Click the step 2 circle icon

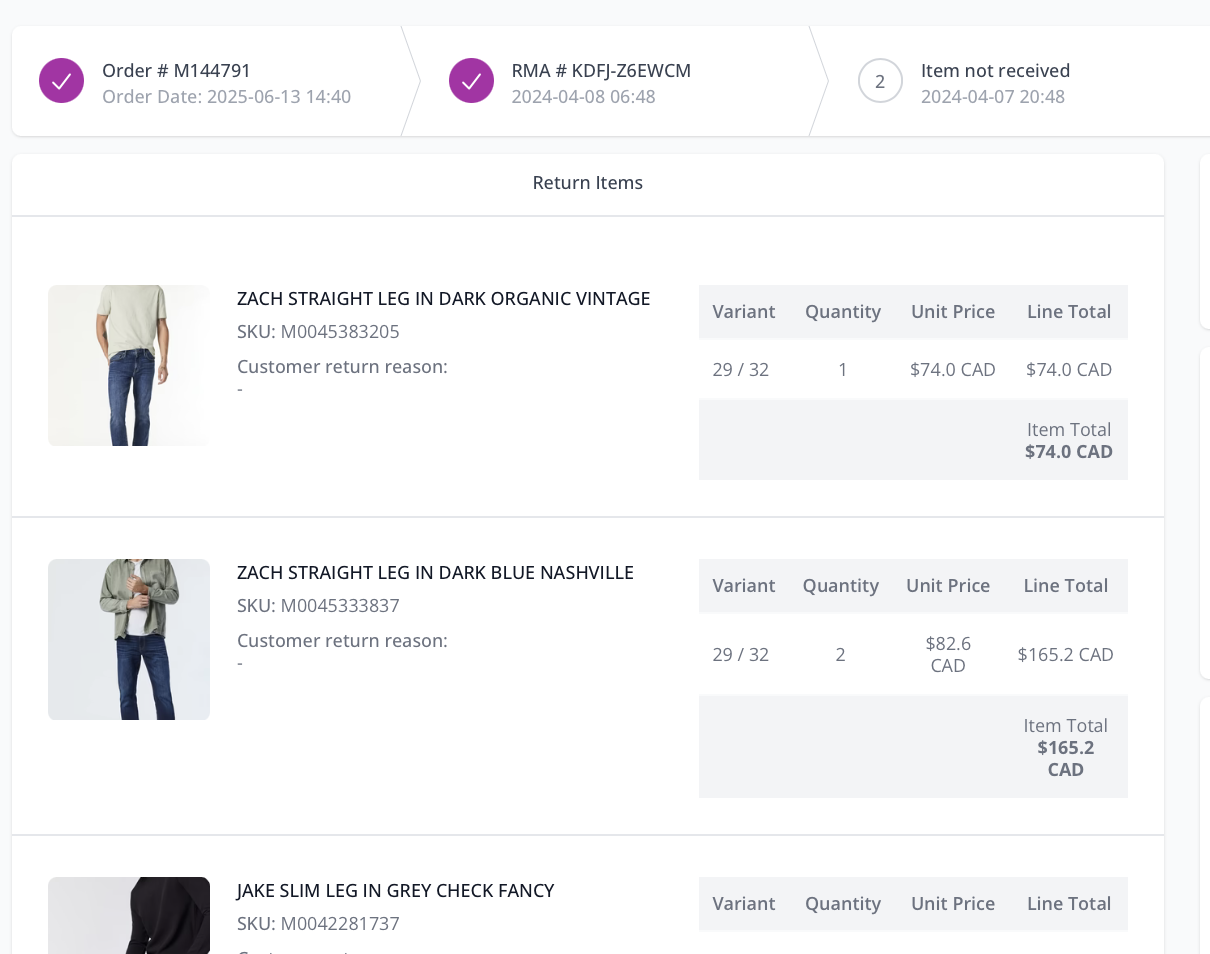click(880, 81)
